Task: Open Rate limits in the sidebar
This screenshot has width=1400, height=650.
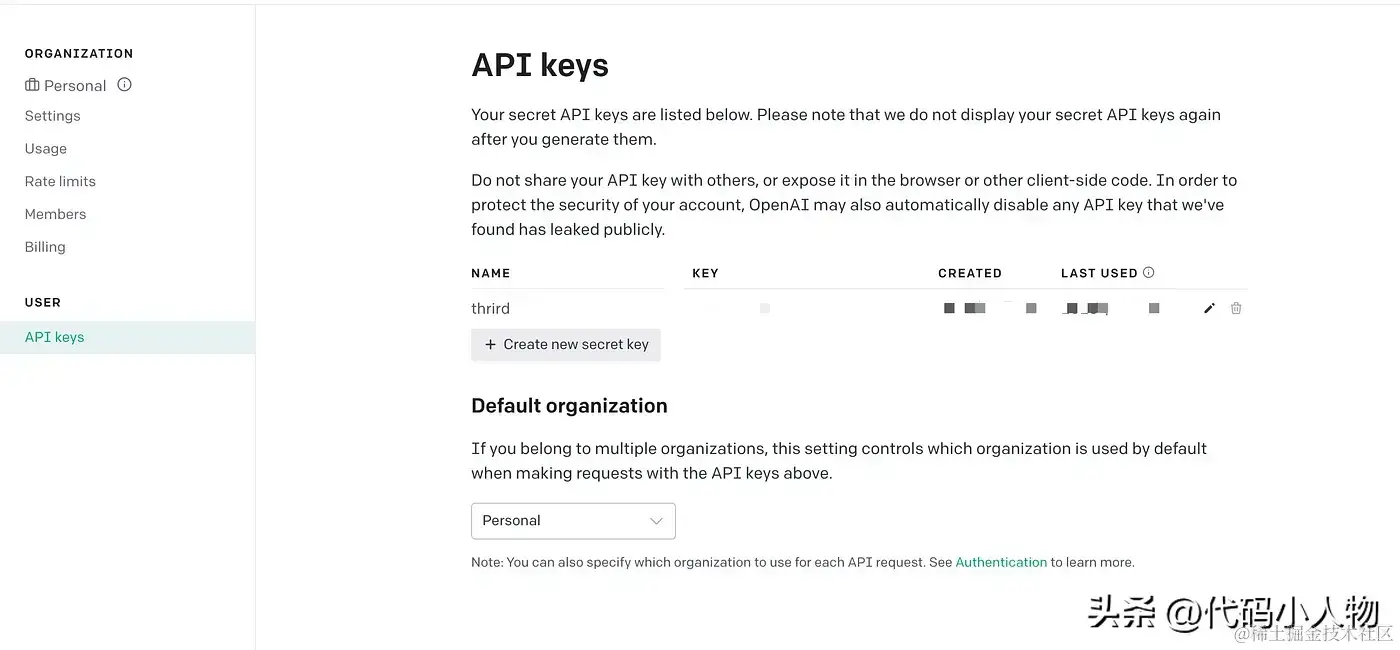Action: [60, 181]
